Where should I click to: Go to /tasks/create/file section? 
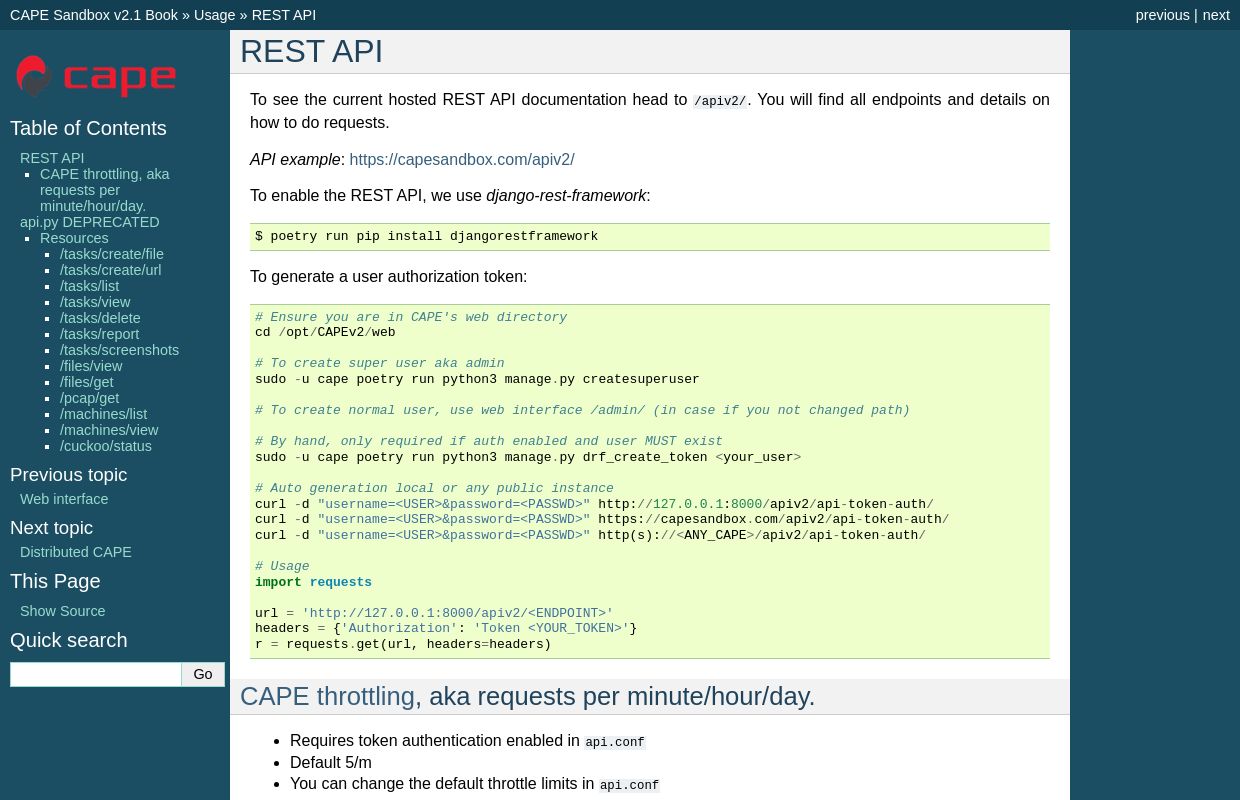[112, 254]
